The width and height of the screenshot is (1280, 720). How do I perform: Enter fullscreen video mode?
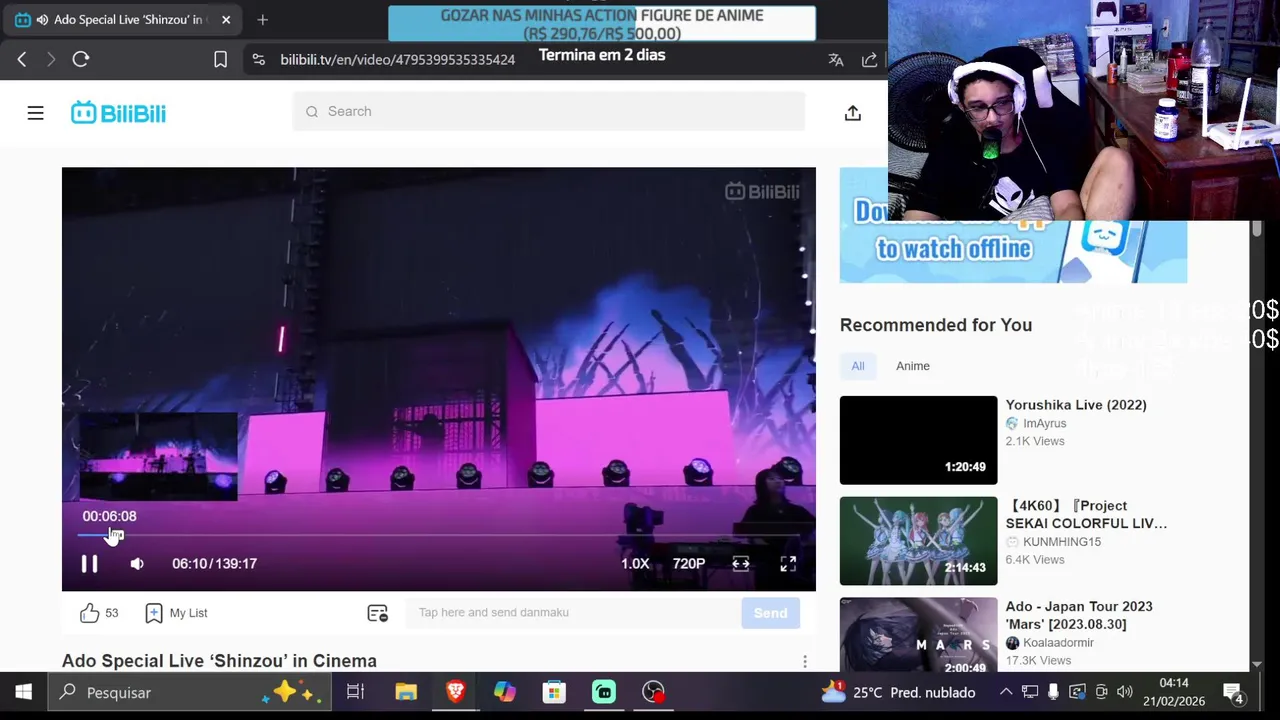(x=788, y=564)
